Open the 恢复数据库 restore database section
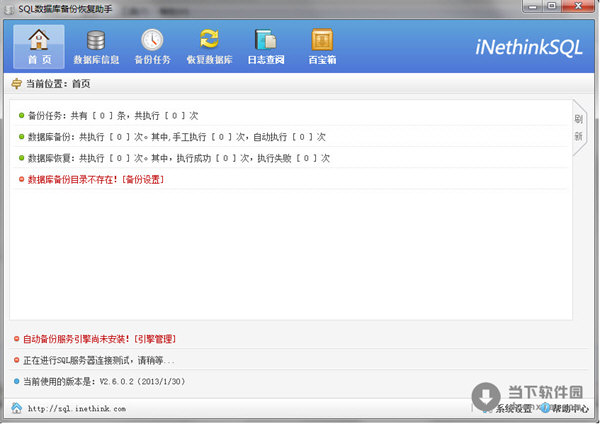Image resolution: width=600 pixels, height=424 pixels. coord(209,47)
